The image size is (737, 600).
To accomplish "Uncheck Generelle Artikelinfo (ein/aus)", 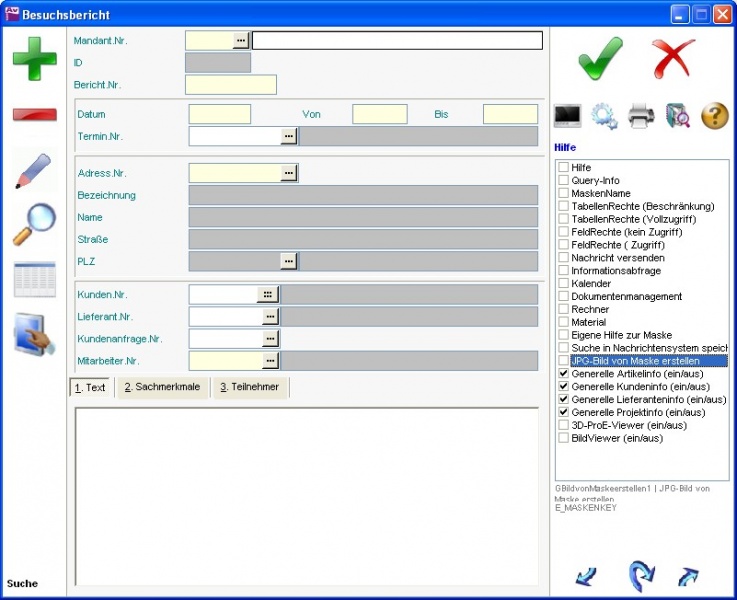I will (x=564, y=374).
